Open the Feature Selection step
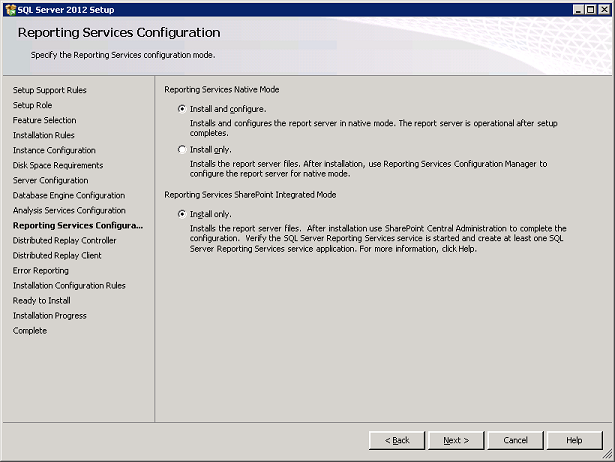Viewport: 615px width, 462px height. click(x=44, y=120)
